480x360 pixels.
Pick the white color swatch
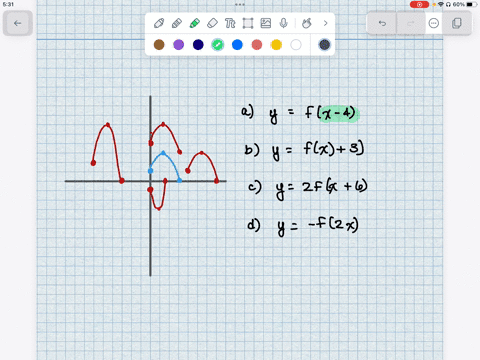pos(296,45)
